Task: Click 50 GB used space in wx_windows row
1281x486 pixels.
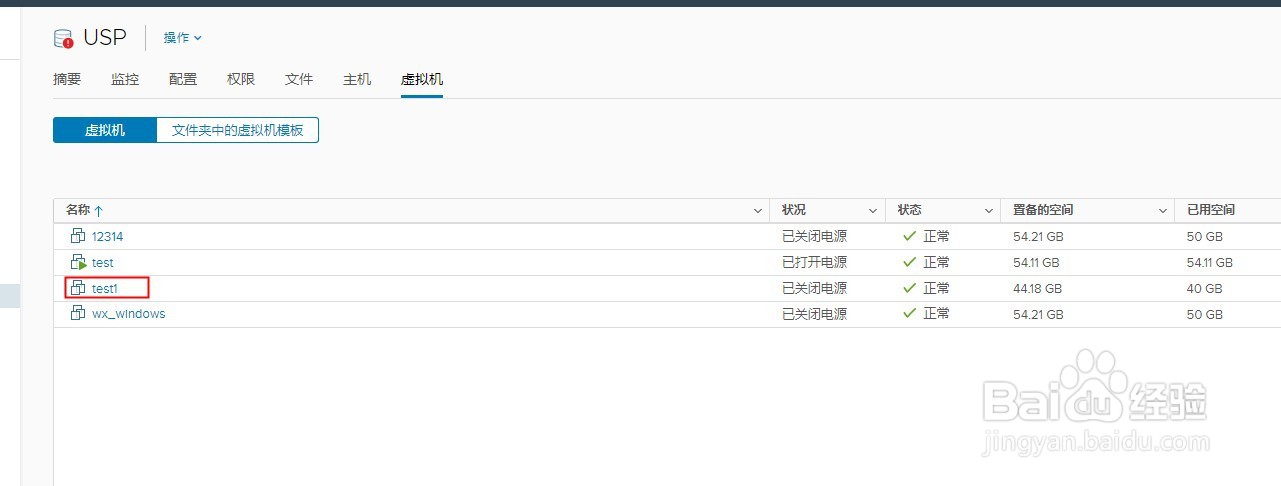Action: click(x=1205, y=313)
